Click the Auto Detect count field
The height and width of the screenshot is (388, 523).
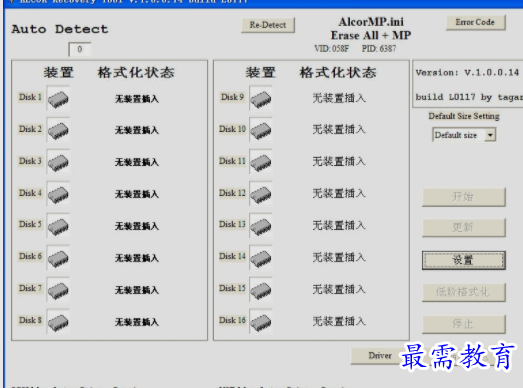pyautogui.click(x=80, y=49)
